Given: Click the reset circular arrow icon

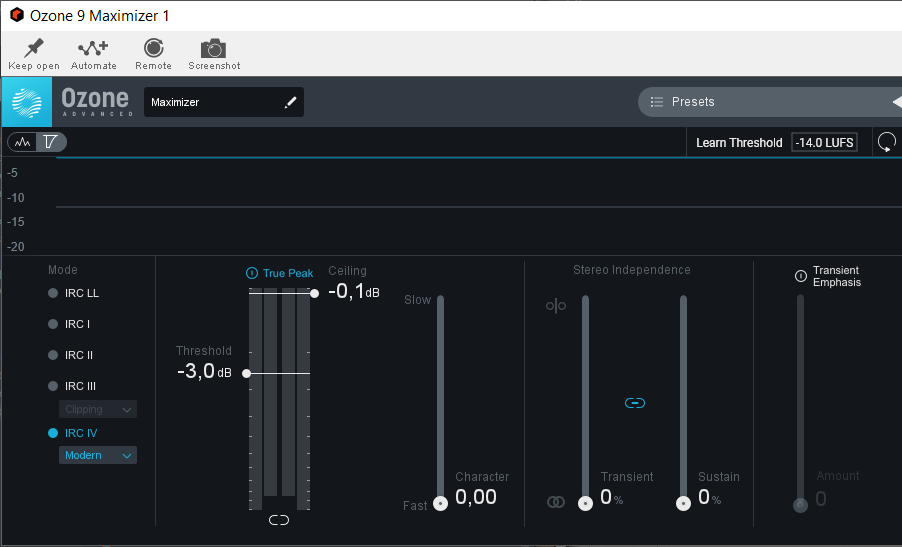Looking at the screenshot, I should (x=886, y=142).
